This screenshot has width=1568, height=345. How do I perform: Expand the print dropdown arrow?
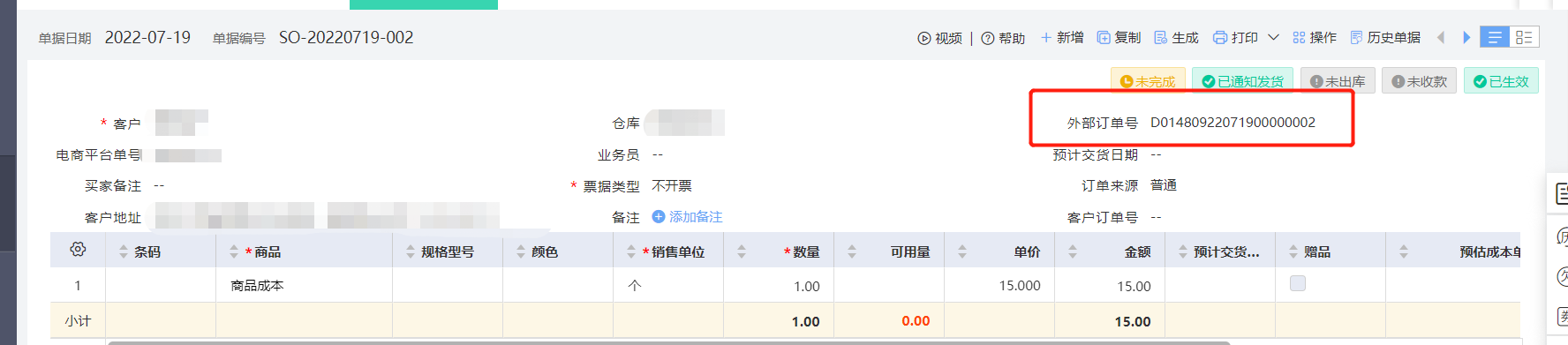tap(1273, 37)
